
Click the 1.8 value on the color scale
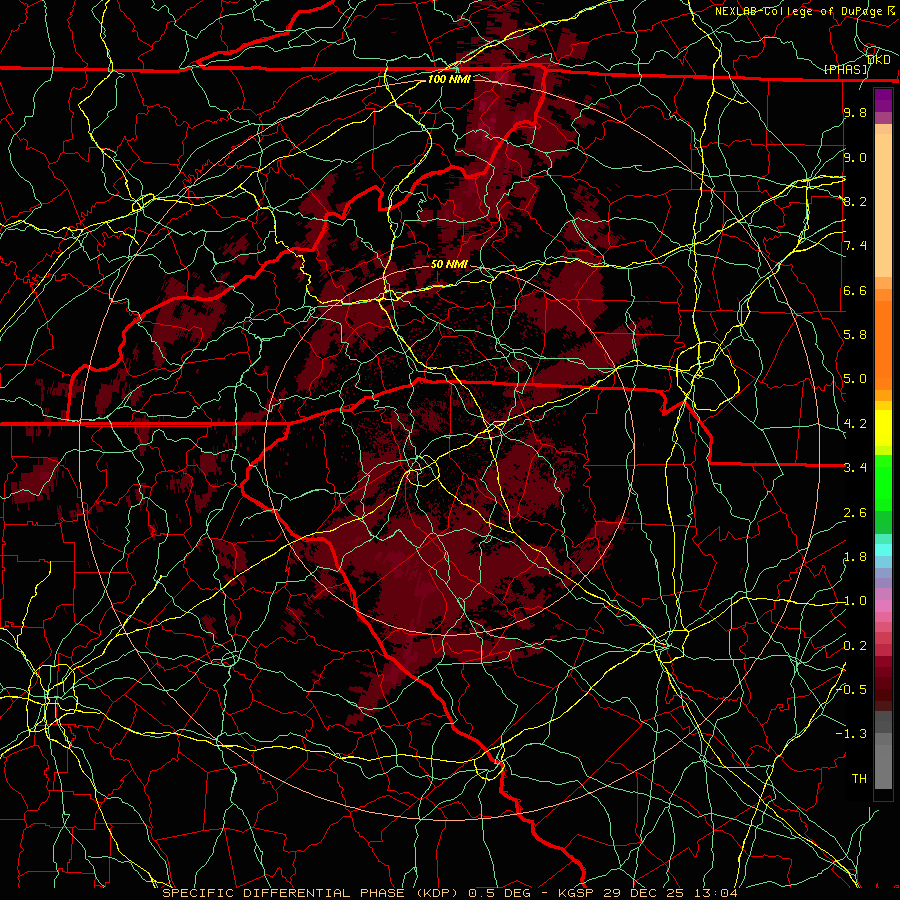[x=855, y=557]
